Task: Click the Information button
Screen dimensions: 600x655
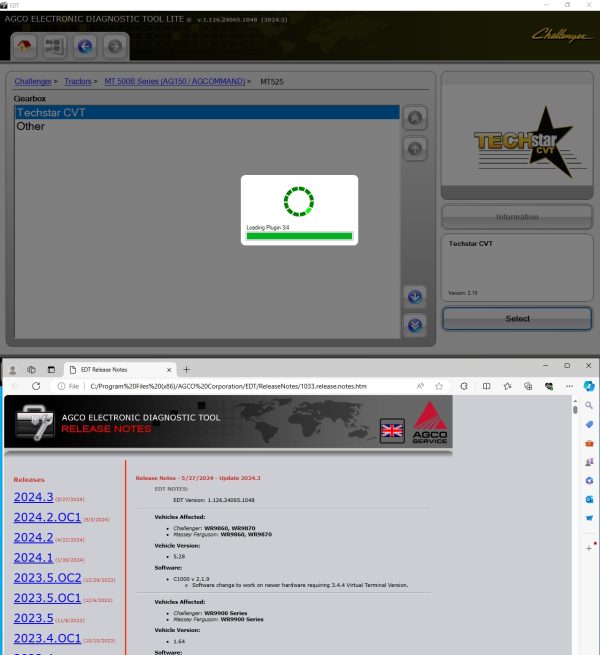Action: (x=517, y=217)
